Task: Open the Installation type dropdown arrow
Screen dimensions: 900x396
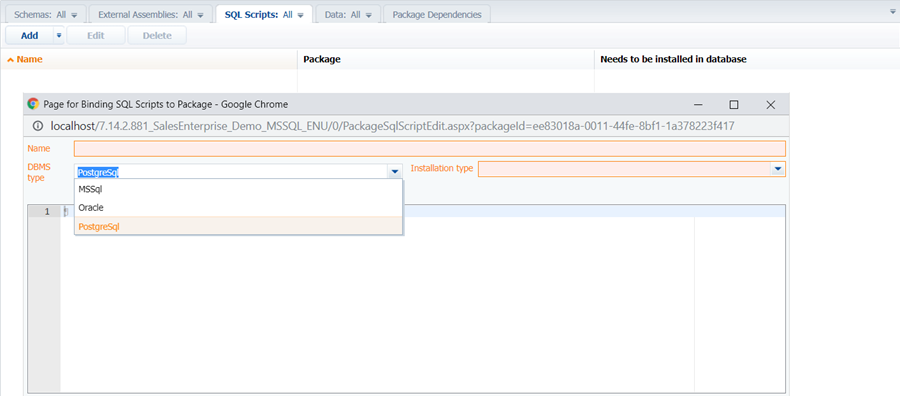Action: pos(778,169)
